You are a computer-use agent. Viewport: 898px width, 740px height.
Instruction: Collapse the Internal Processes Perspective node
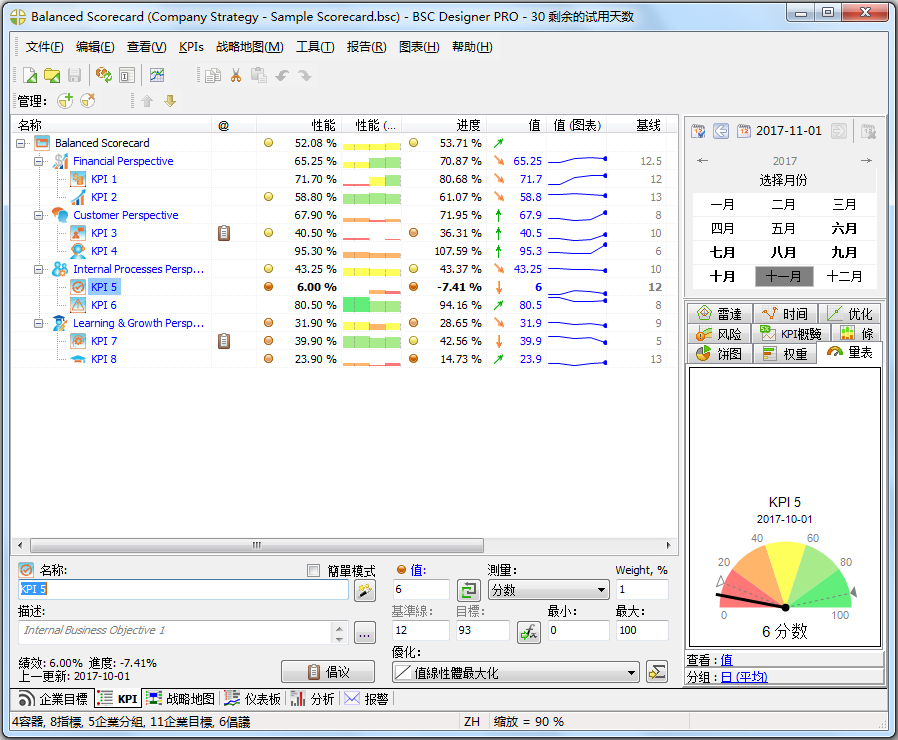click(x=38, y=269)
